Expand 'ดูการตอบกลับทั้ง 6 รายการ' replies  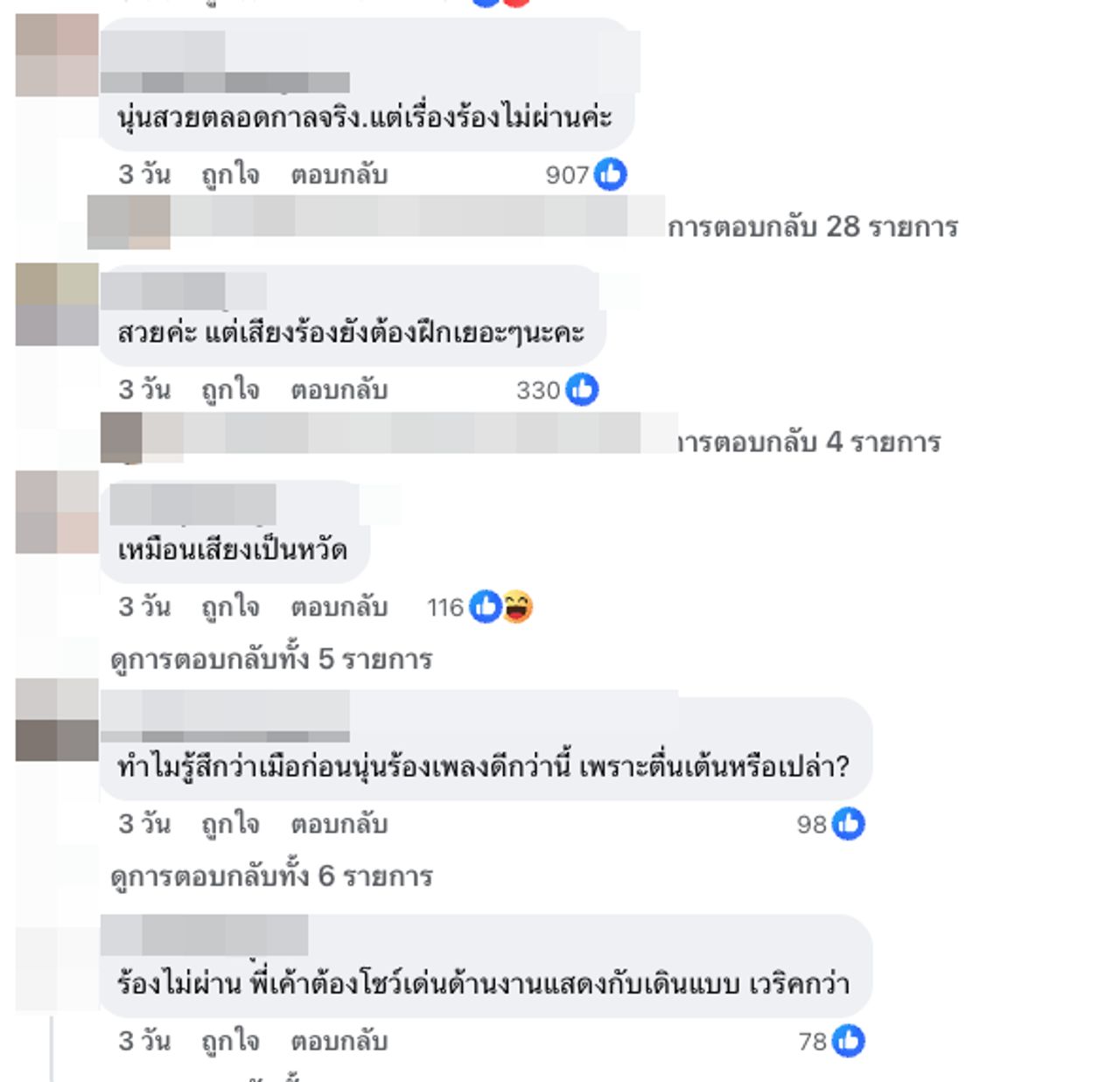(x=272, y=876)
